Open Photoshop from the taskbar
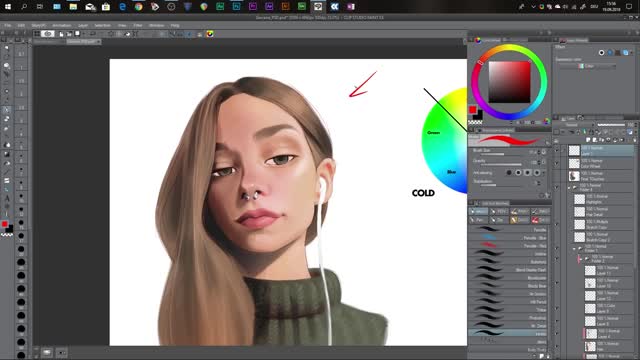 pos(236,7)
